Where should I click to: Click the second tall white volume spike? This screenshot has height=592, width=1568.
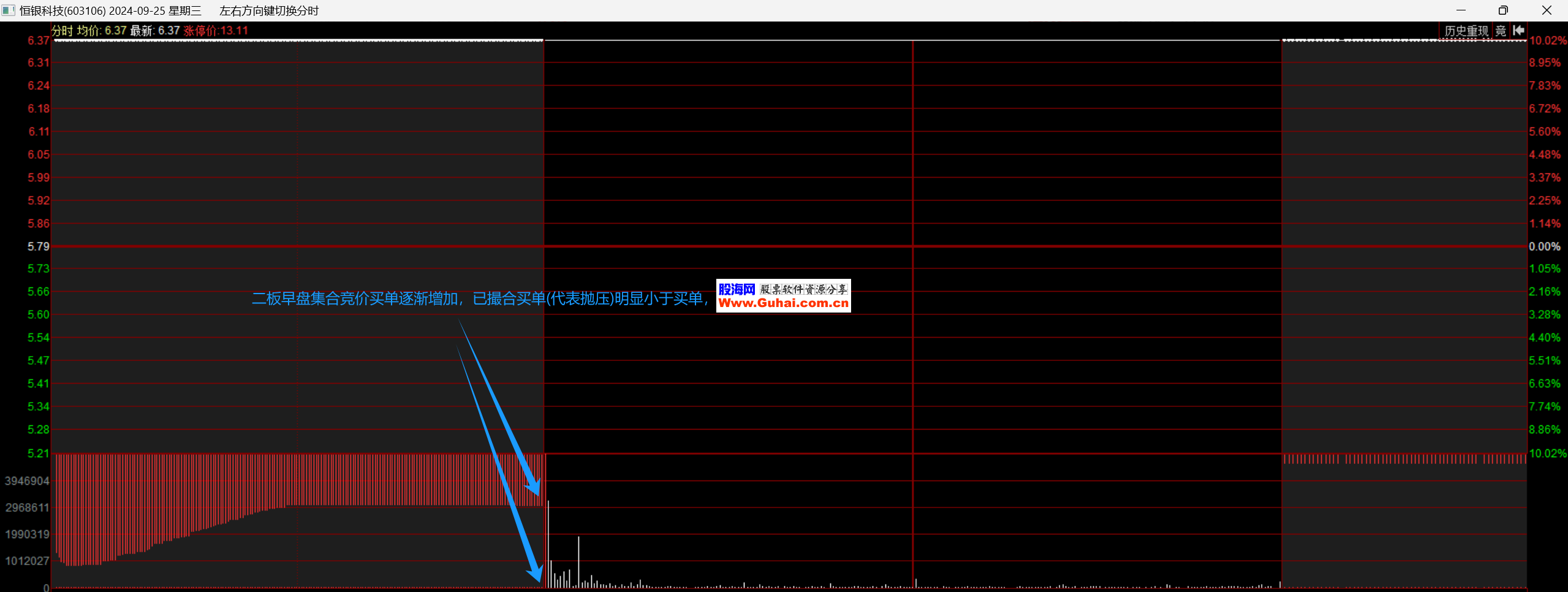pyautogui.click(x=578, y=561)
